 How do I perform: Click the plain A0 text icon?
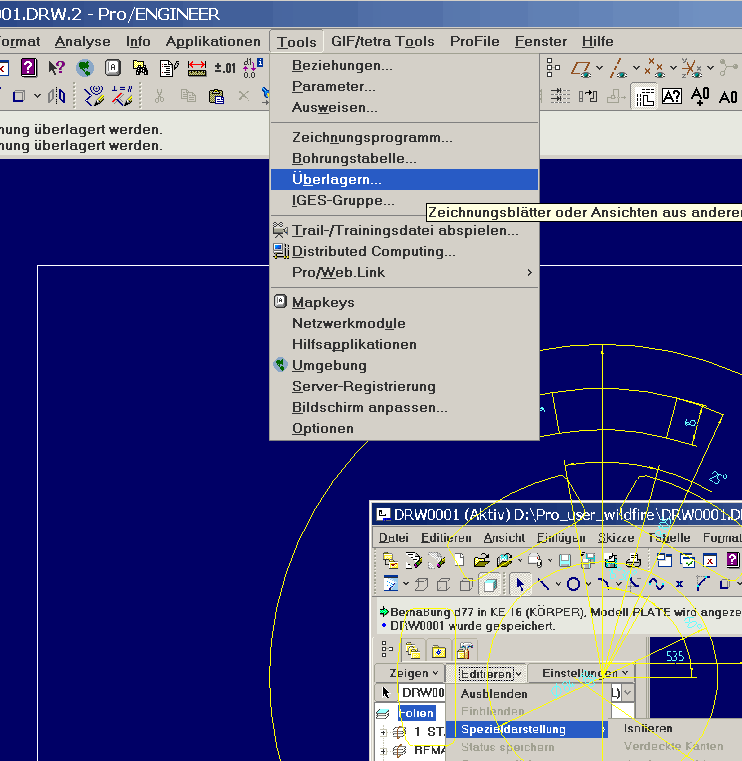[728, 97]
